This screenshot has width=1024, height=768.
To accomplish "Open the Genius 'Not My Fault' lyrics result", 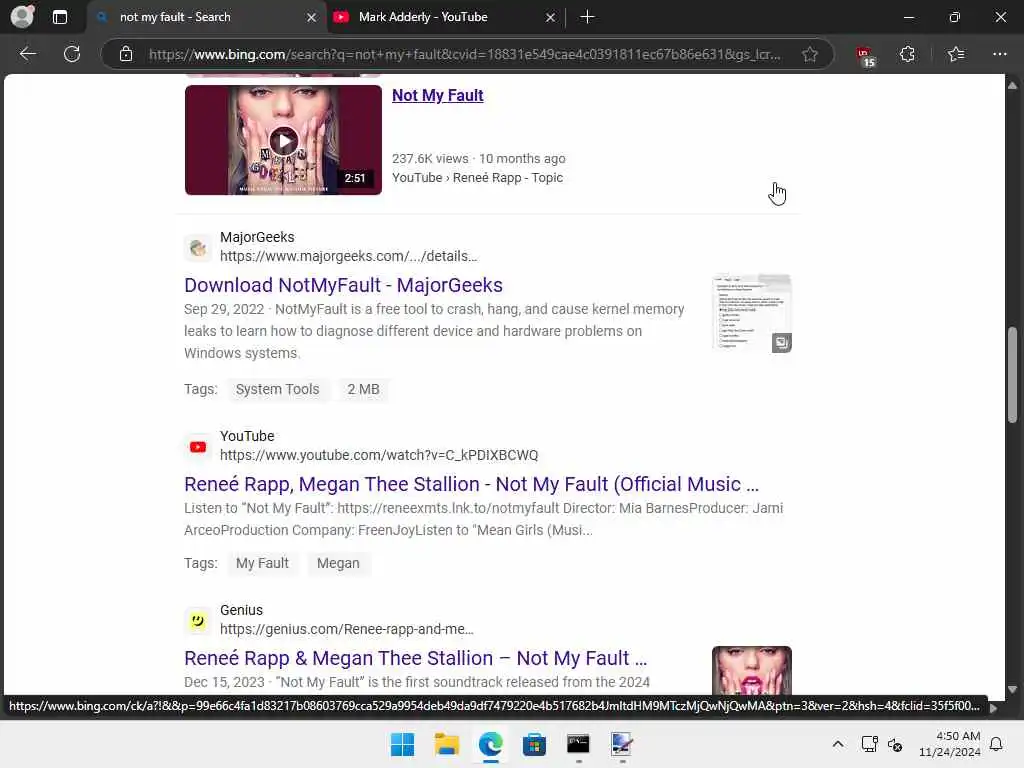I will (x=415, y=658).
